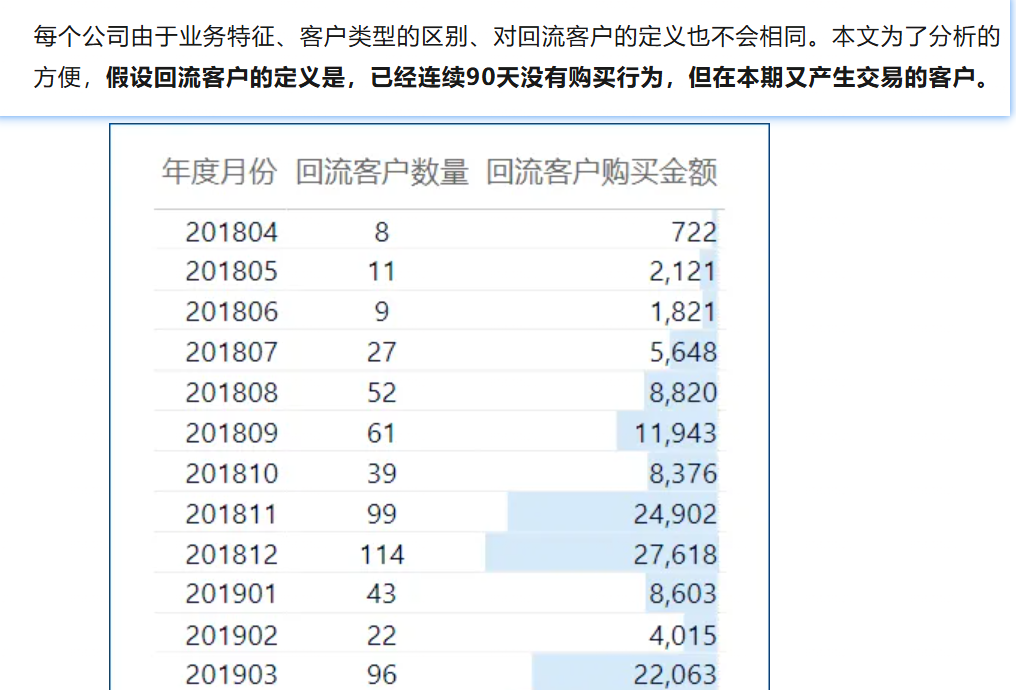Click the 年度月份 column header

219,172
